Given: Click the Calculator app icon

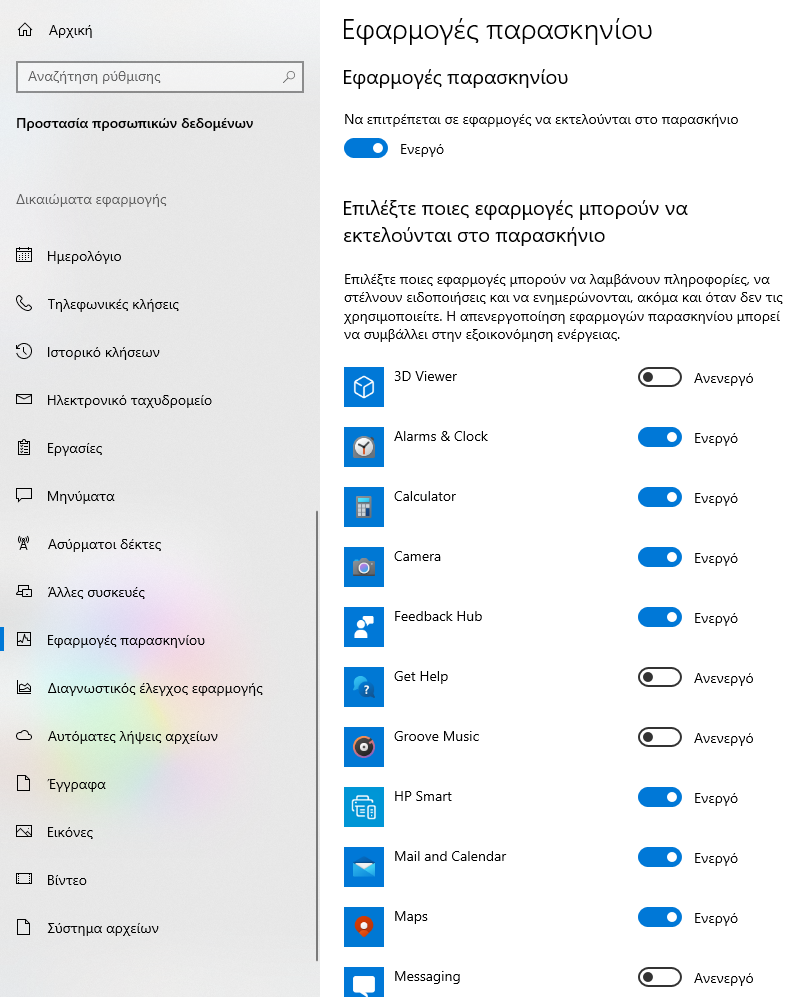Looking at the screenshot, I should coord(364,507).
